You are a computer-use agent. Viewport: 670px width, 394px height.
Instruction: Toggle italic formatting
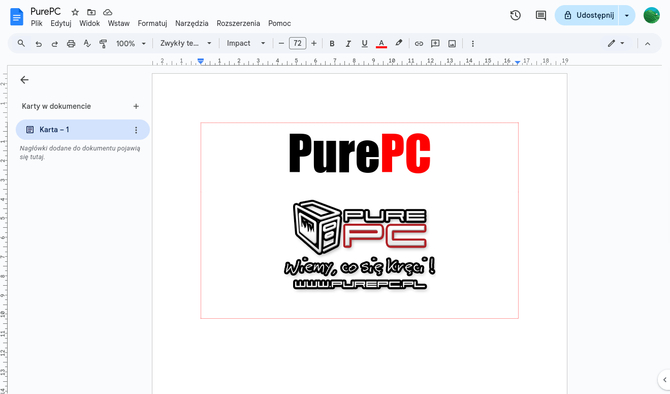[348, 44]
